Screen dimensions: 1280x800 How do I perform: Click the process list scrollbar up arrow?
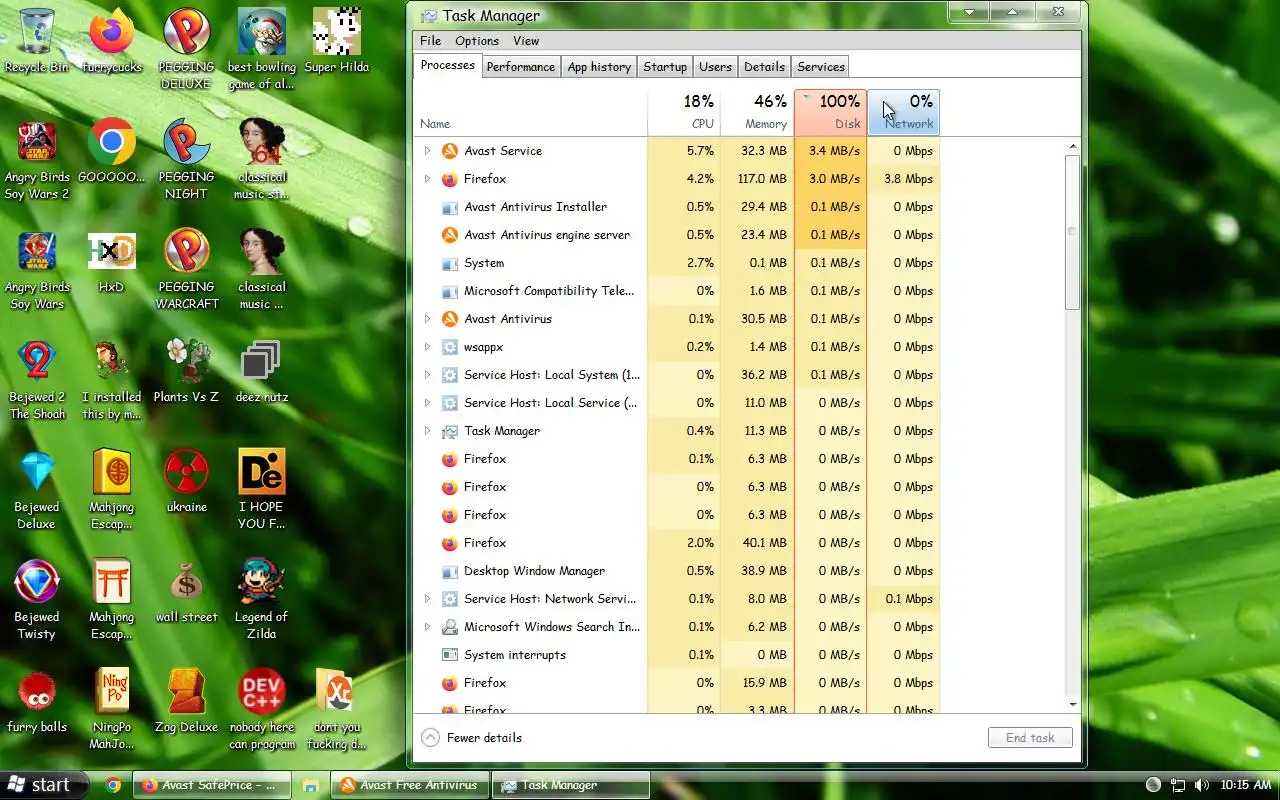pyautogui.click(x=1072, y=147)
